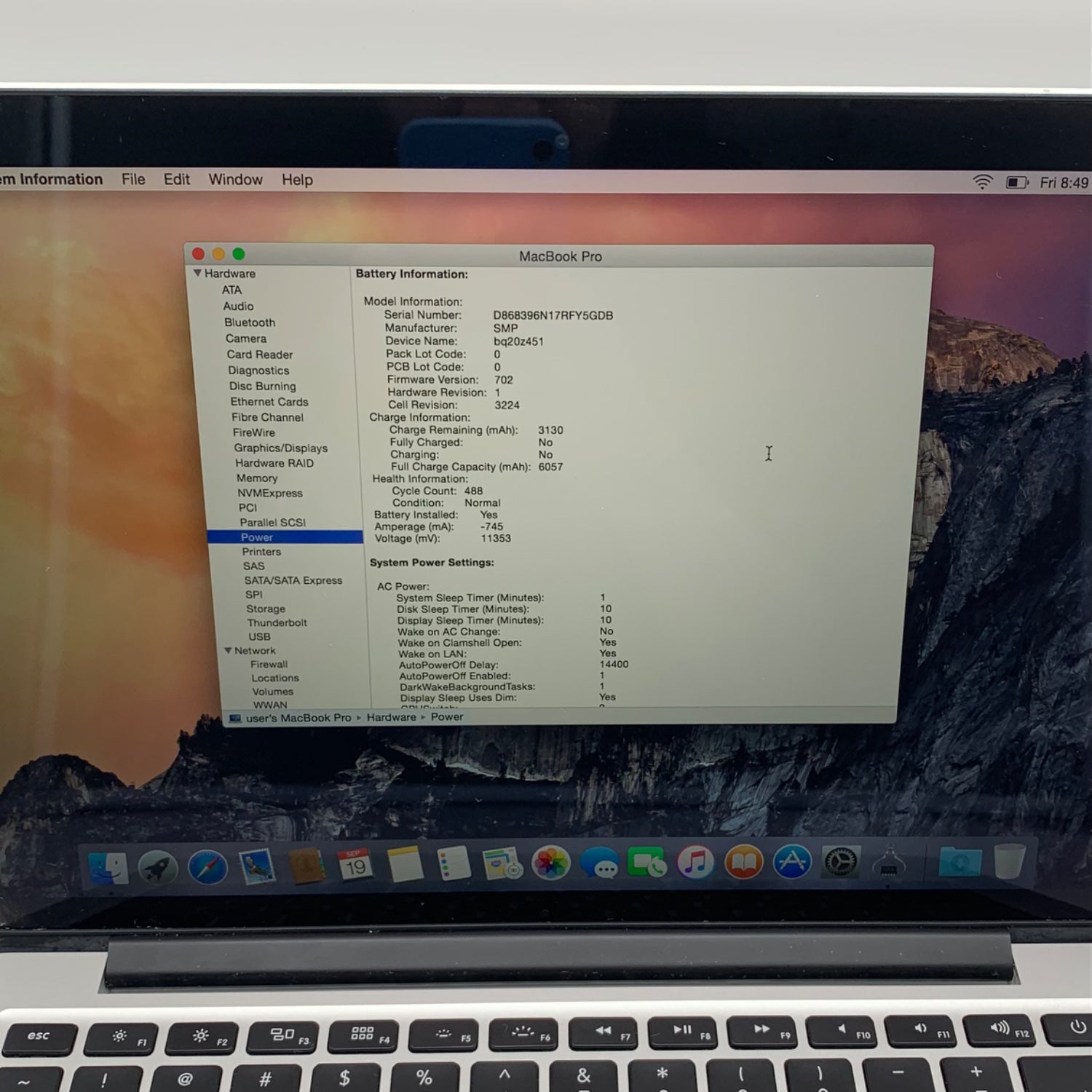Screen dimensions: 1092x1092
Task: Select FireWire in the sidebar
Action: [254, 432]
